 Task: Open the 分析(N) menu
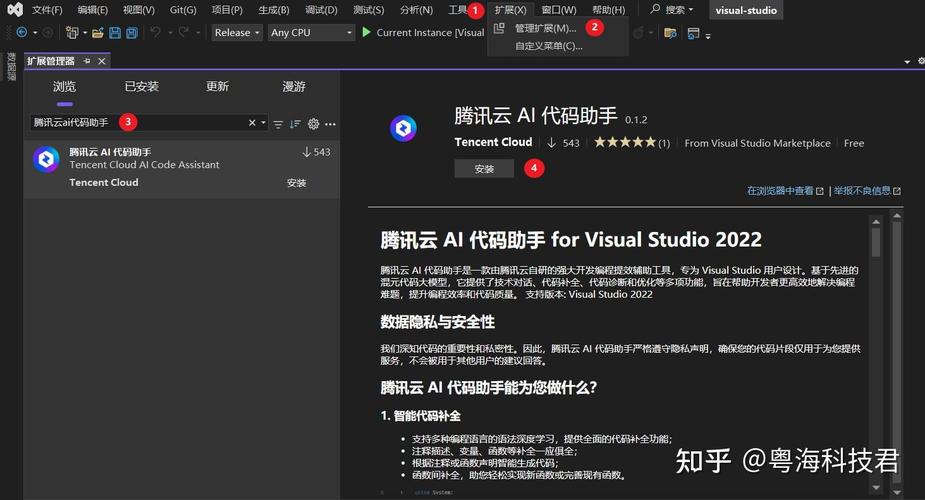click(x=416, y=10)
